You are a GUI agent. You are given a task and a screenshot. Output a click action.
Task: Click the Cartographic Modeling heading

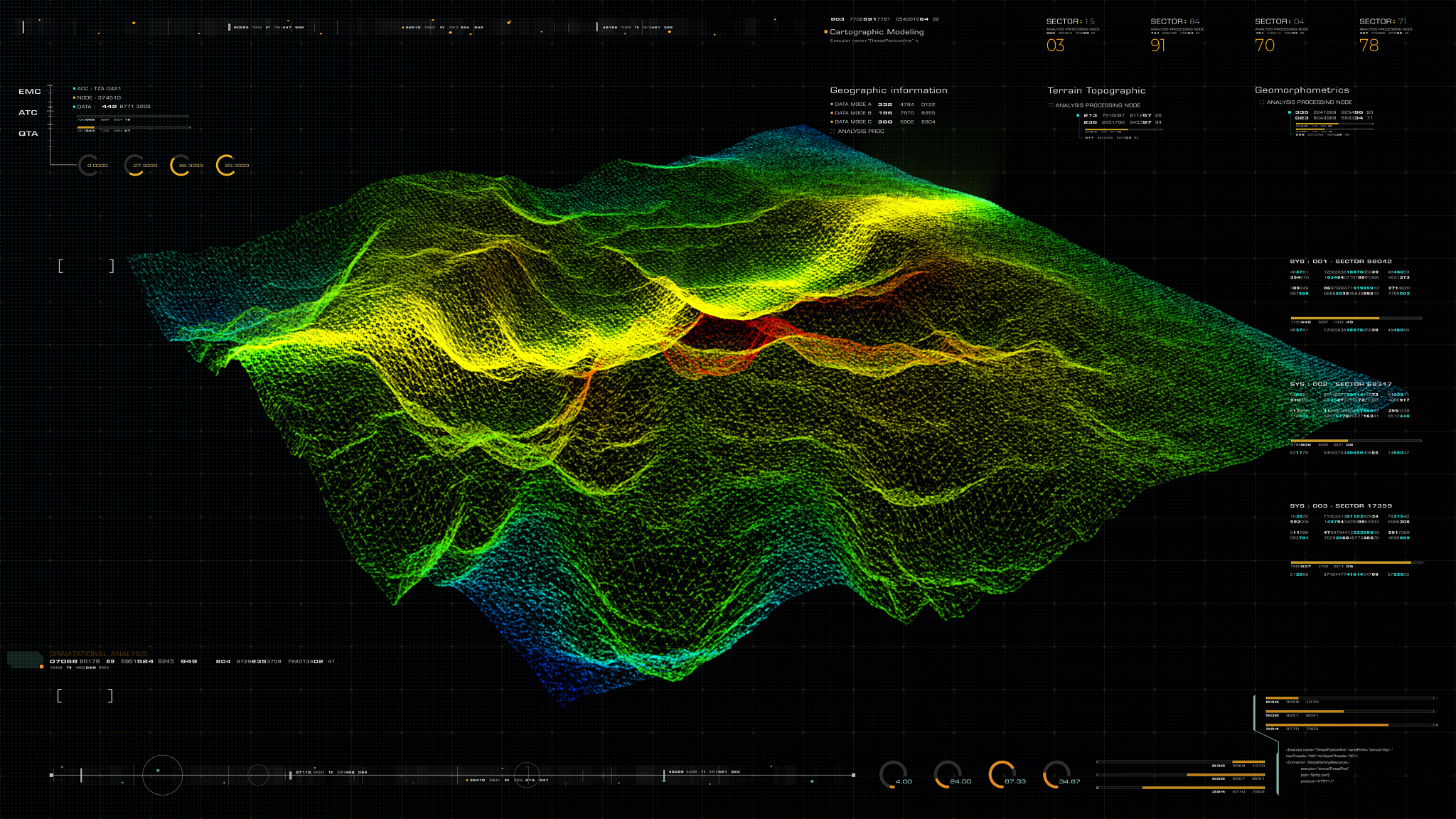pyautogui.click(x=877, y=32)
